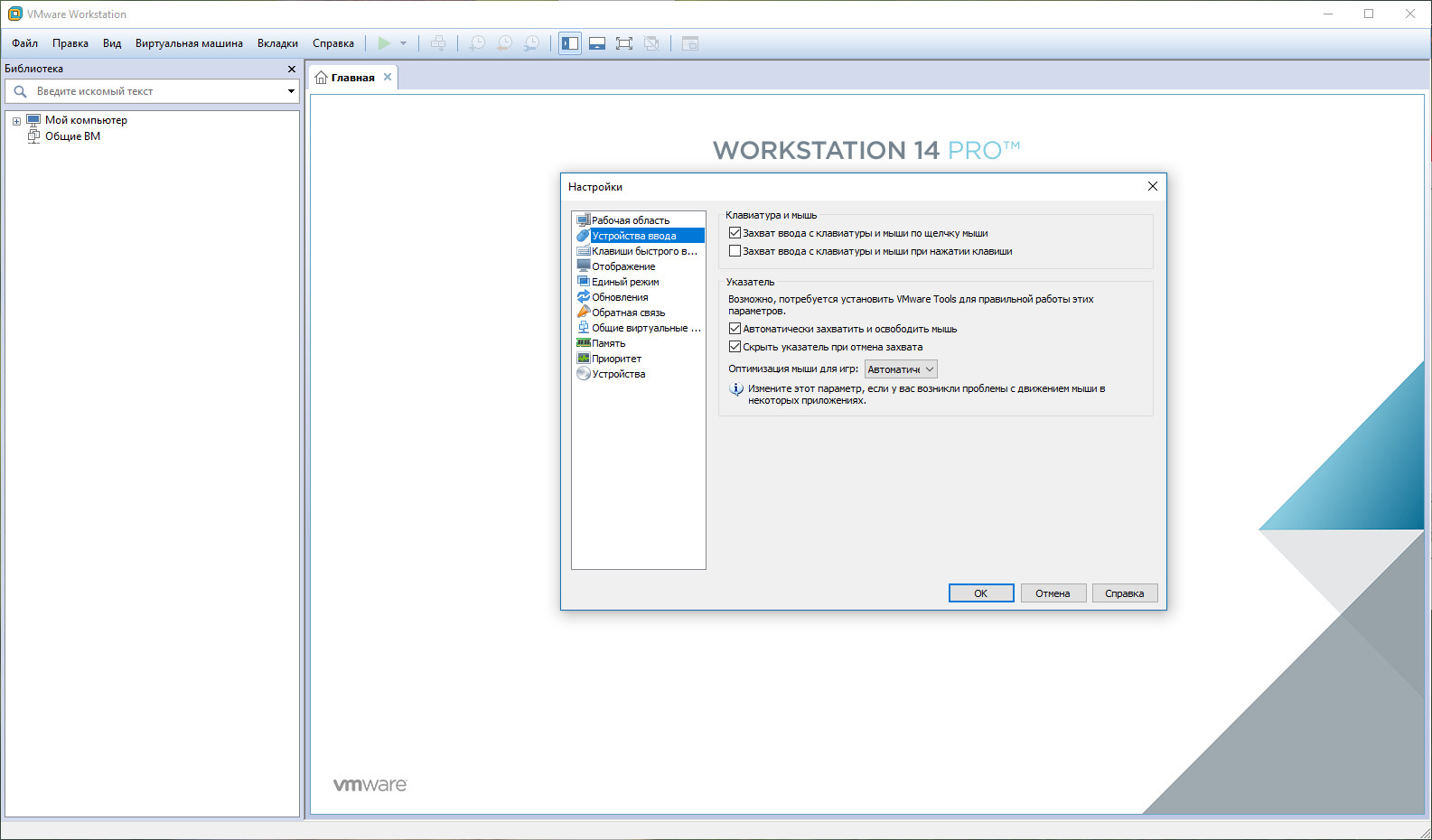The height and width of the screenshot is (840, 1432).
Task: Open the Обновления settings category
Action: point(620,297)
